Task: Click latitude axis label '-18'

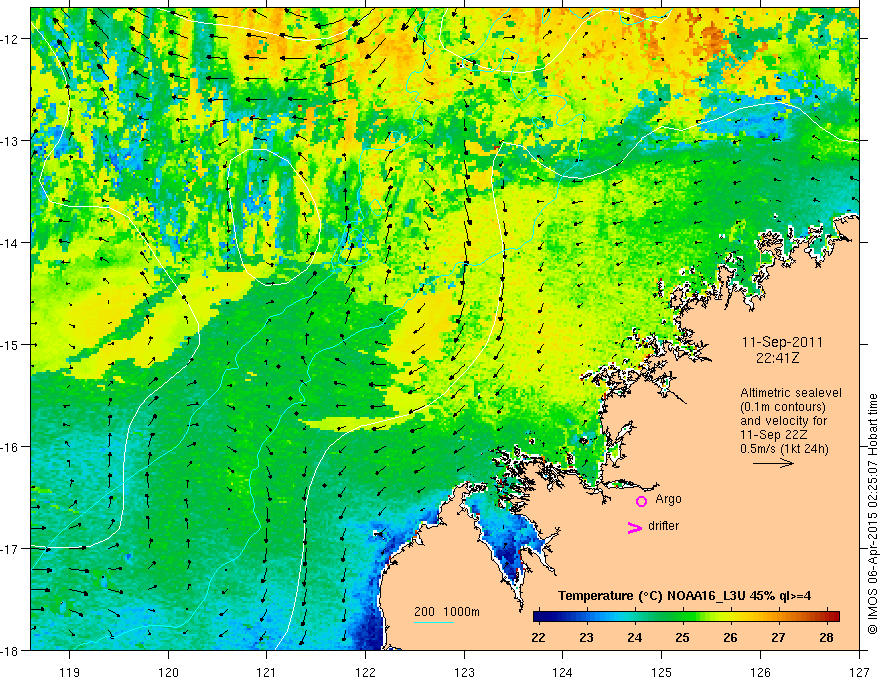Action: coord(10,650)
